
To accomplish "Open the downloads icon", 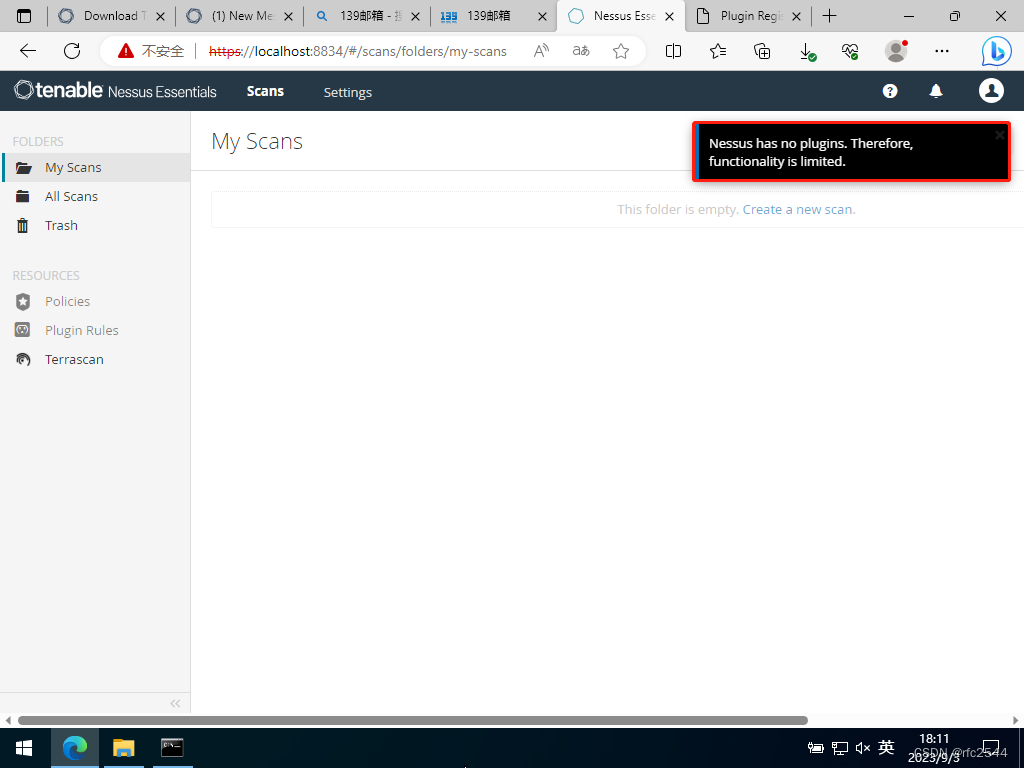I will coord(807,52).
